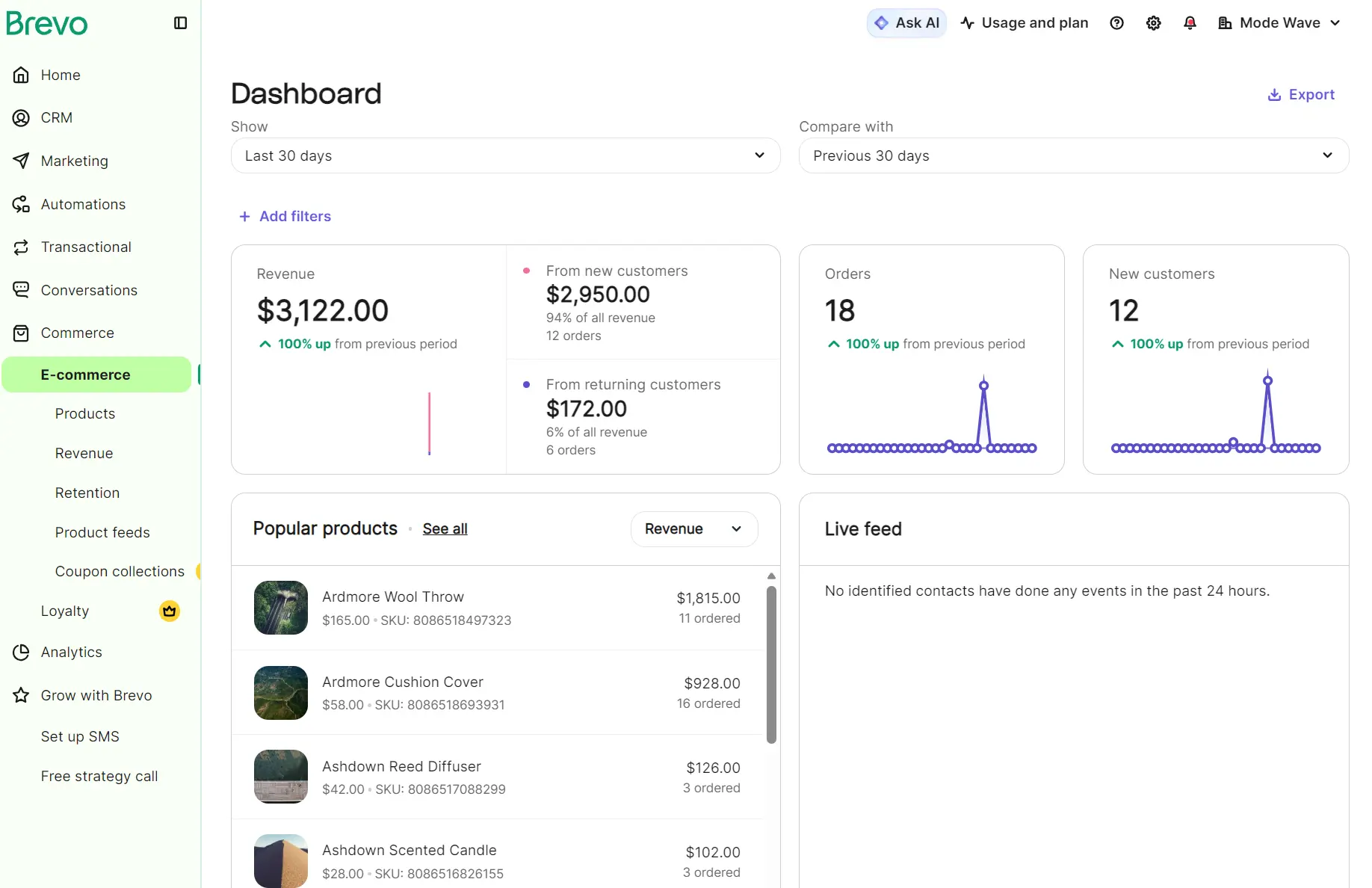Click Ardmore Wool Throw thumbnail
Screen dimensions: 1372x888
pyautogui.click(x=281, y=608)
